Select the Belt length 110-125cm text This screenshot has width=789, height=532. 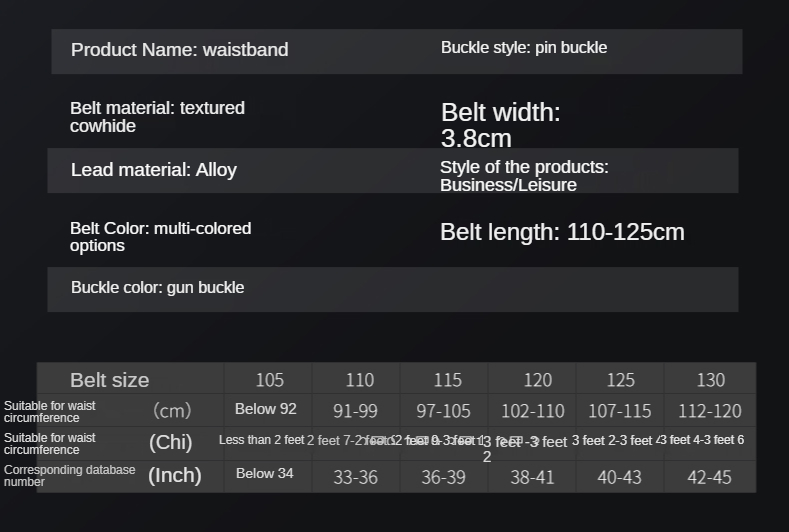point(562,232)
